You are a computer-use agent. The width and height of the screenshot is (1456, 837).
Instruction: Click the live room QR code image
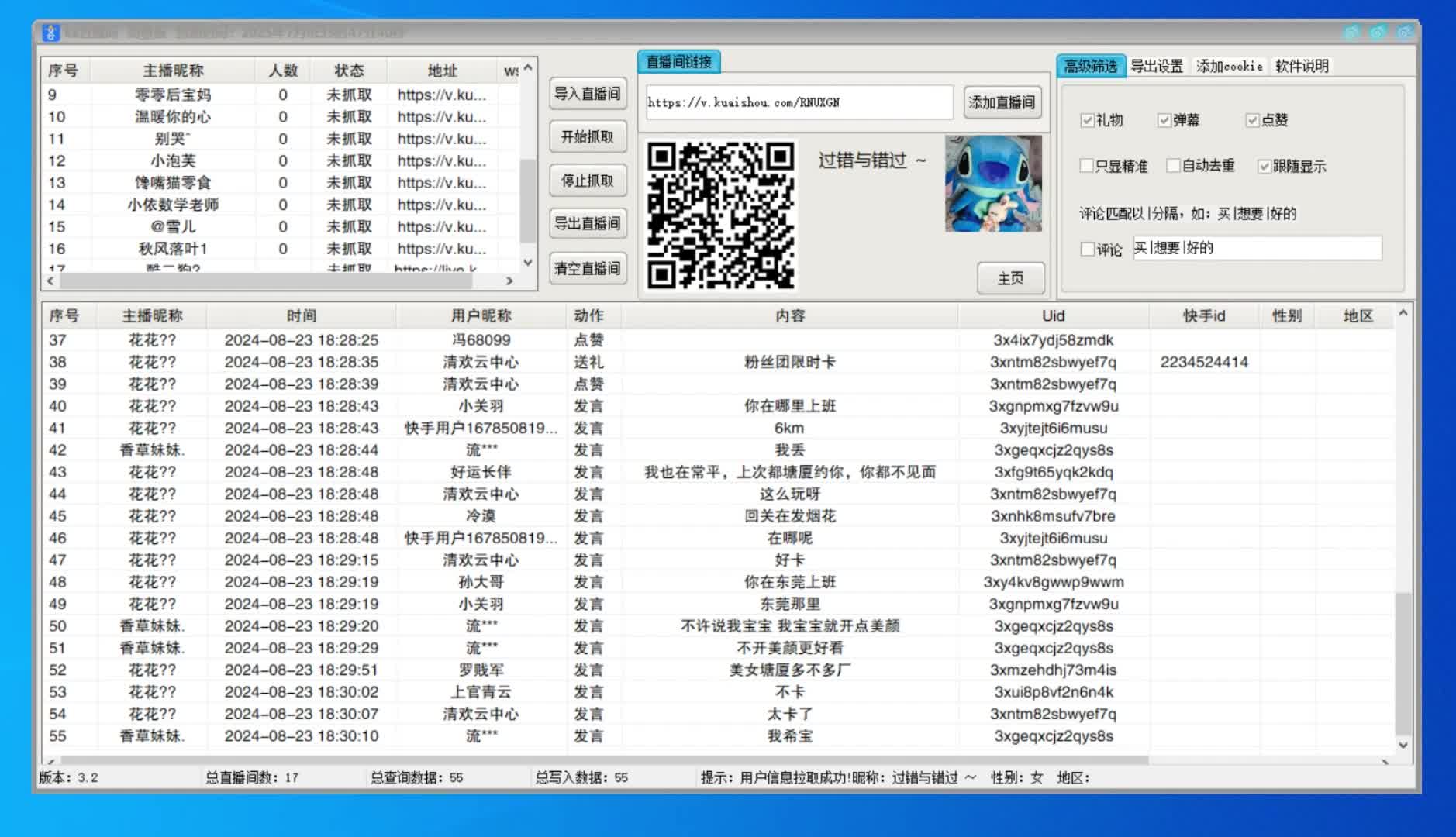pos(721,215)
